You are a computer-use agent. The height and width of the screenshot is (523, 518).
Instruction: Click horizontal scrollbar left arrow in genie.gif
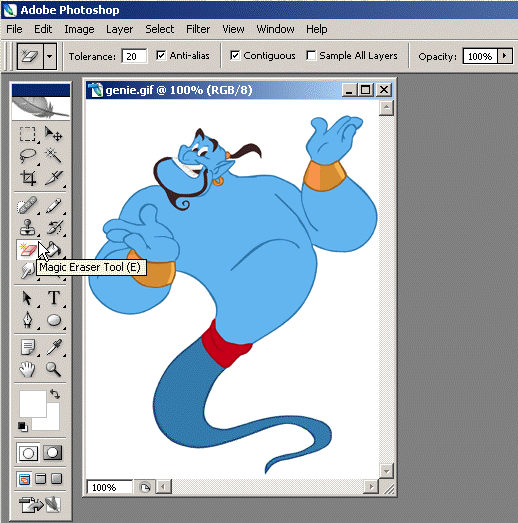click(163, 487)
